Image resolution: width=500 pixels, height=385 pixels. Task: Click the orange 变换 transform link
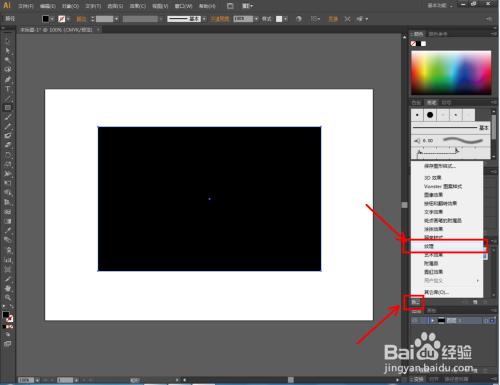pos(333,19)
